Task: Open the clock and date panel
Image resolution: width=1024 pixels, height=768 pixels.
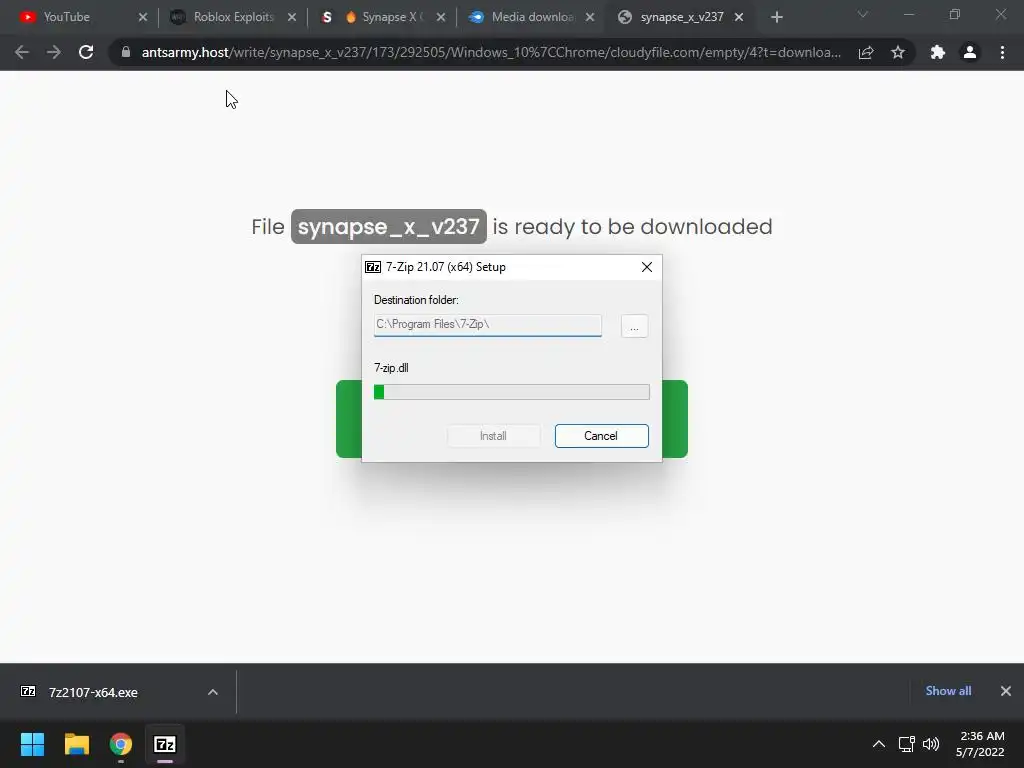Action: click(981, 744)
